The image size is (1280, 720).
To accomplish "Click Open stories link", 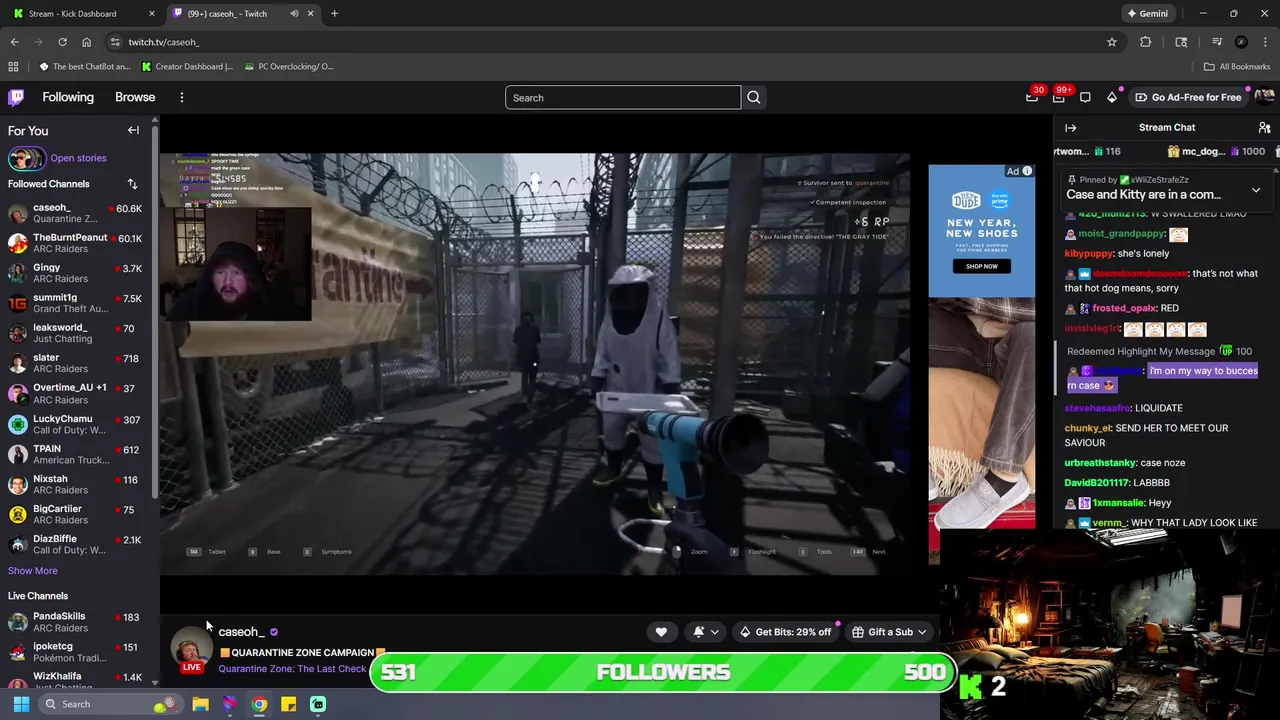I will coord(78,158).
